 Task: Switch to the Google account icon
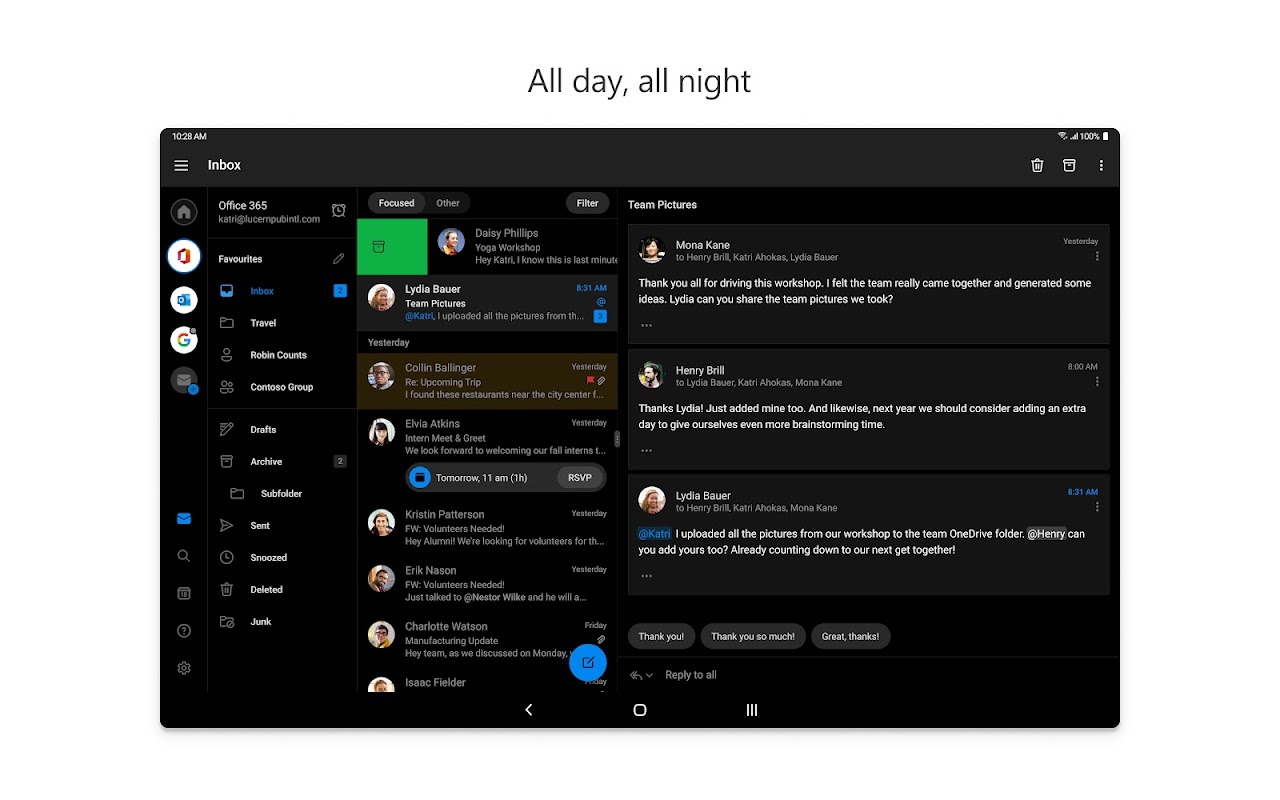pos(184,340)
